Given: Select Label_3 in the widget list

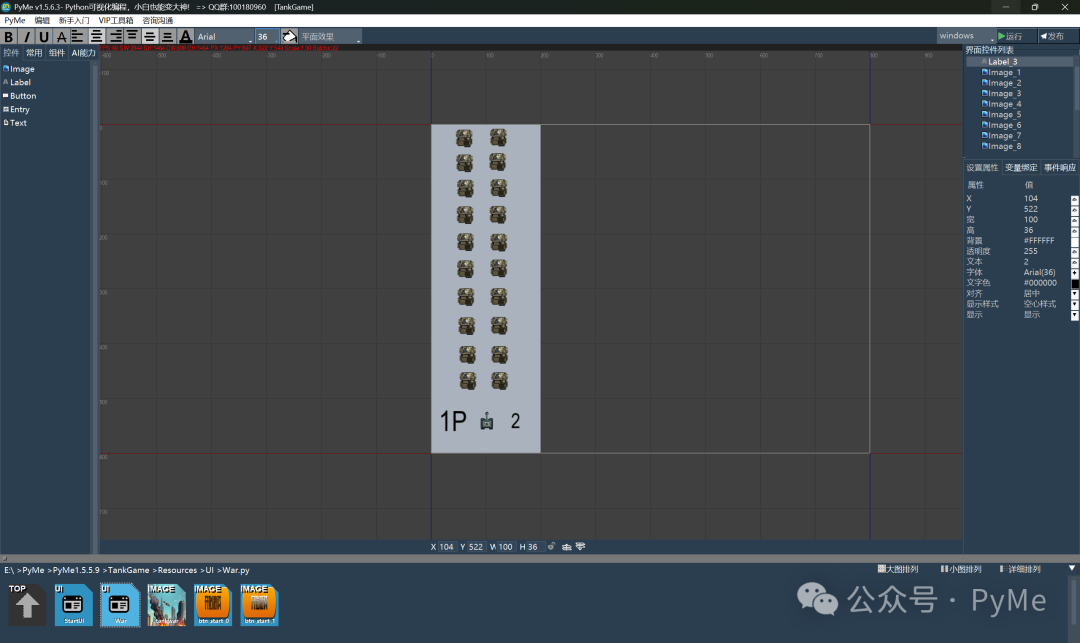Looking at the screenshot, I should [x=1019, y=61].
